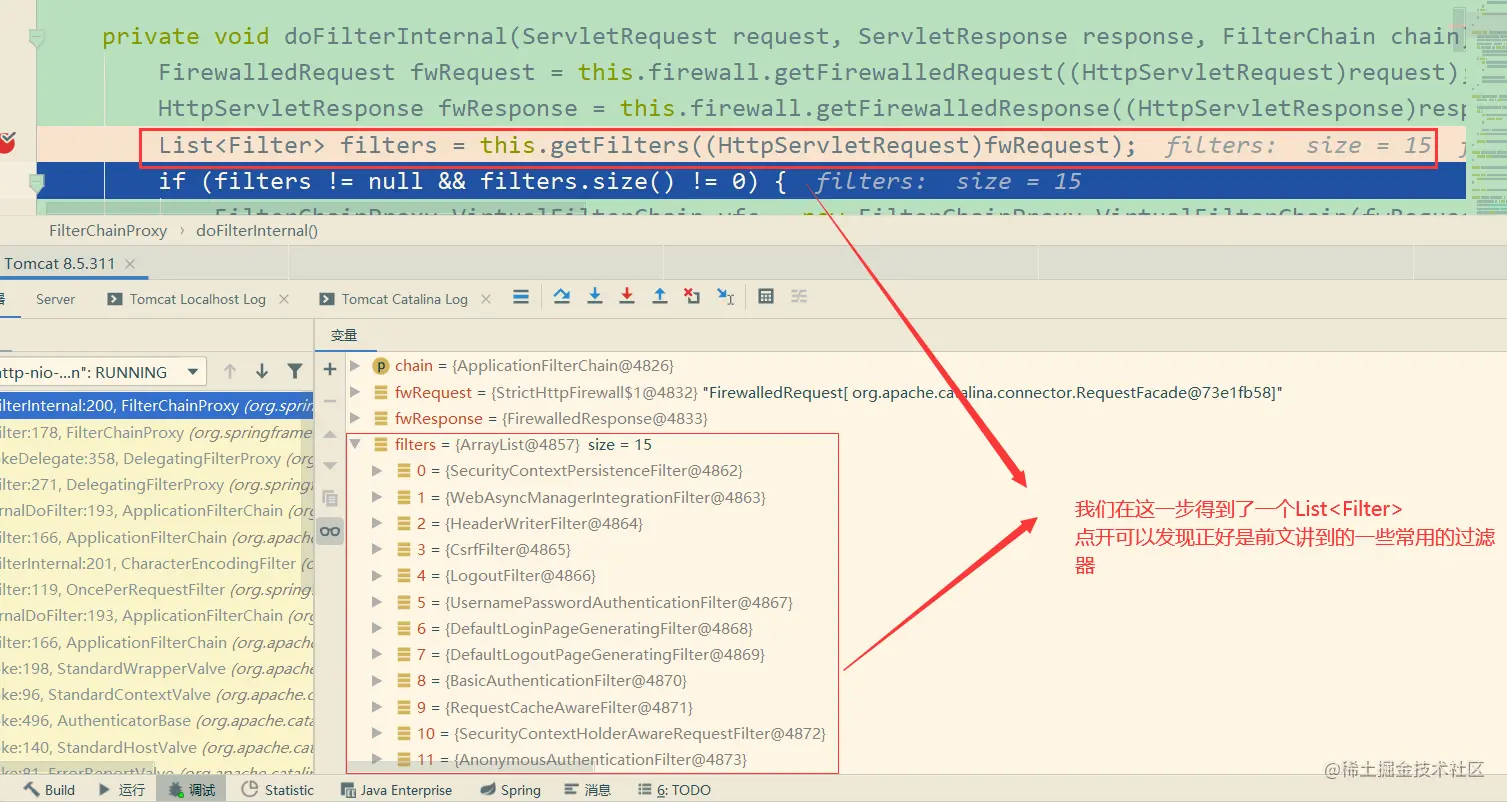Screen dimensions: 1507x802
Task: Click FilterChainProxy in the breadcrumb bar
Action: coord(108,231)
